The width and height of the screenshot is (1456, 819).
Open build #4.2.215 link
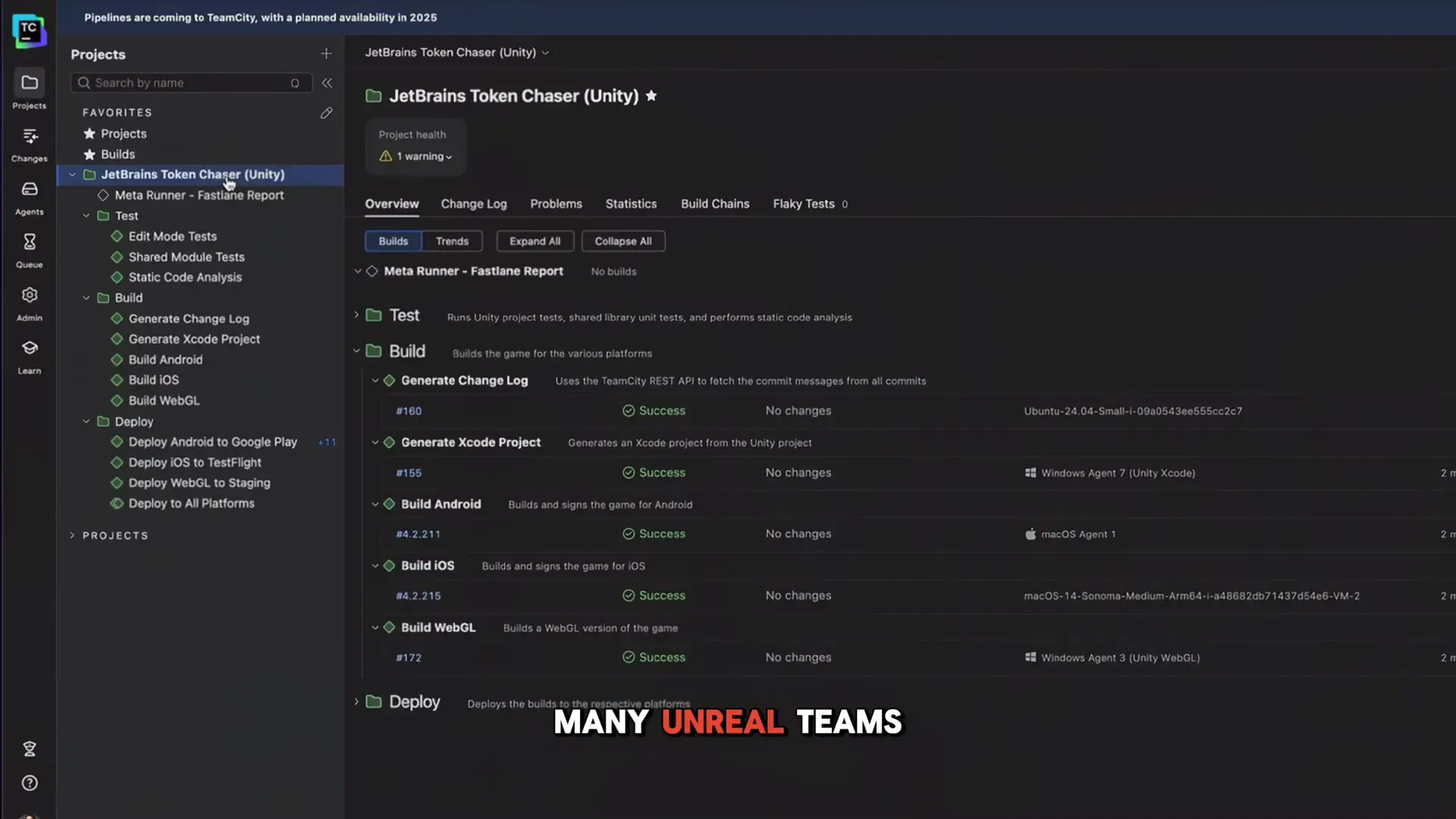pyautogui.click(x=418, y=596)
